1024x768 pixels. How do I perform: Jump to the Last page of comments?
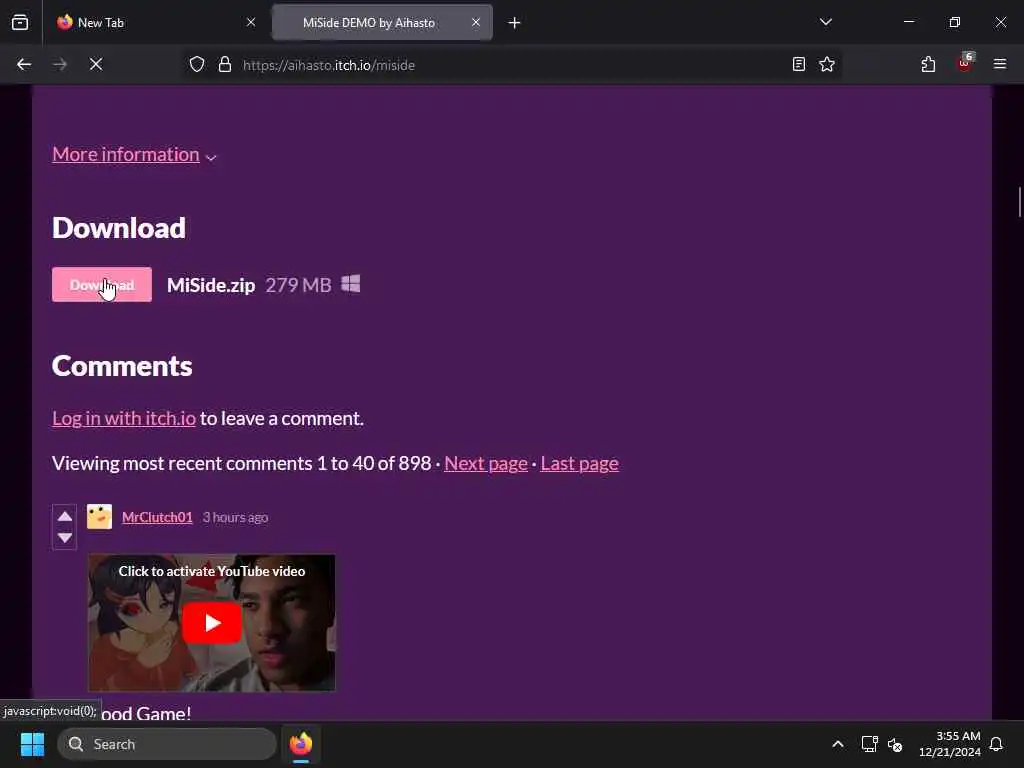(x=579, y=463)
